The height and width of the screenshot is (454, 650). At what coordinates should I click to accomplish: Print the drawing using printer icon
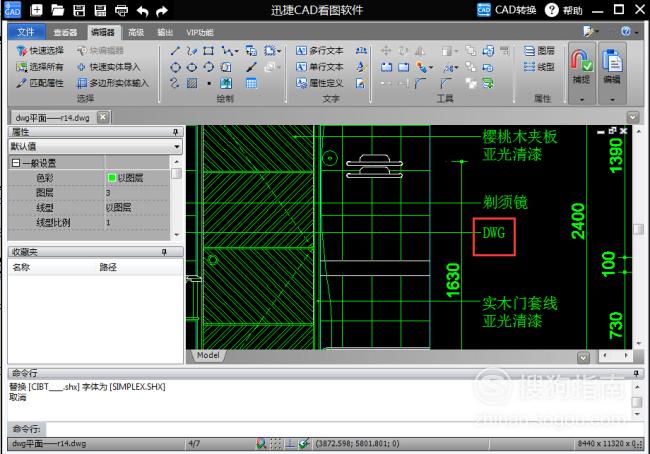tap(121, 10)
